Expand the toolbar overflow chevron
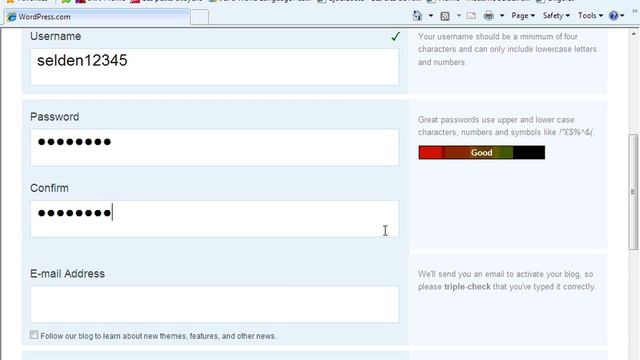This screenshot has width=640, height=360. 634,11
